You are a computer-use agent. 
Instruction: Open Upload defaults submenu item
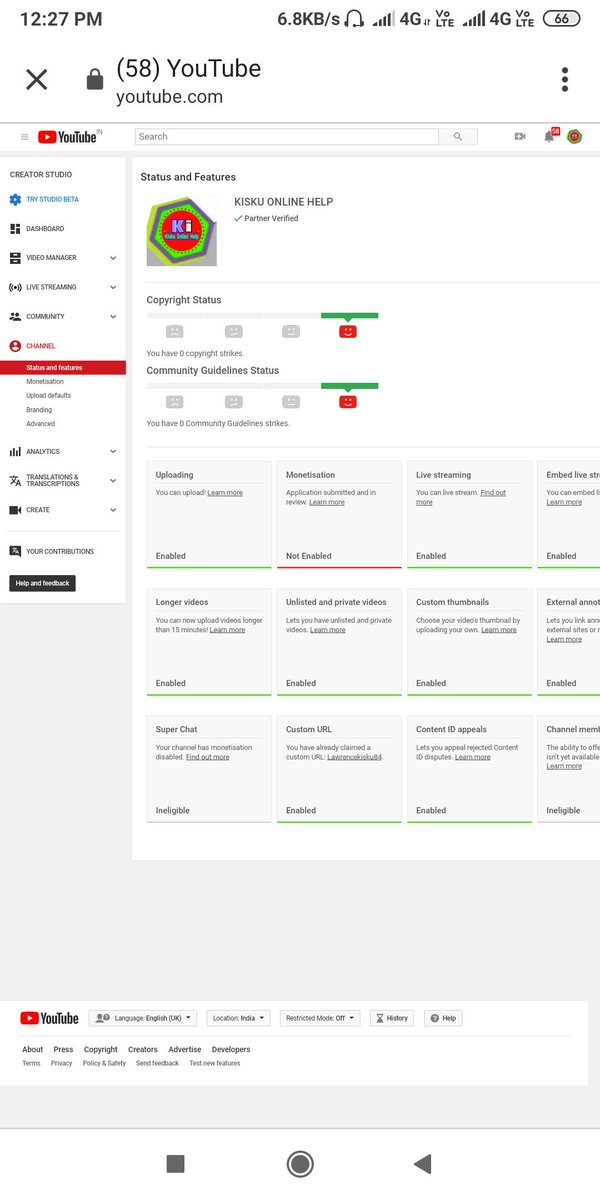(49, 396)
